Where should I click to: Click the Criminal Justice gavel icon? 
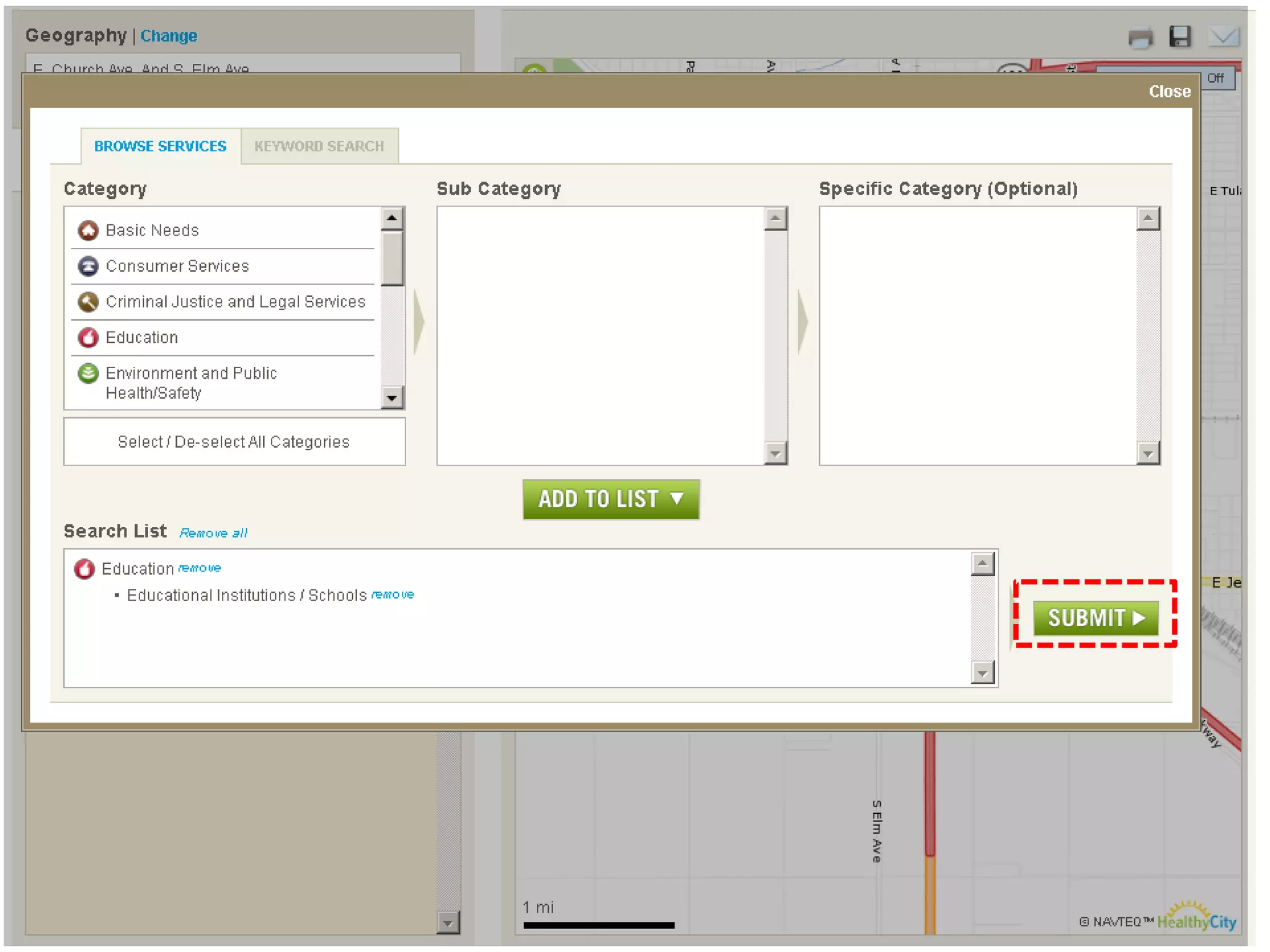[x=88, y=302]
